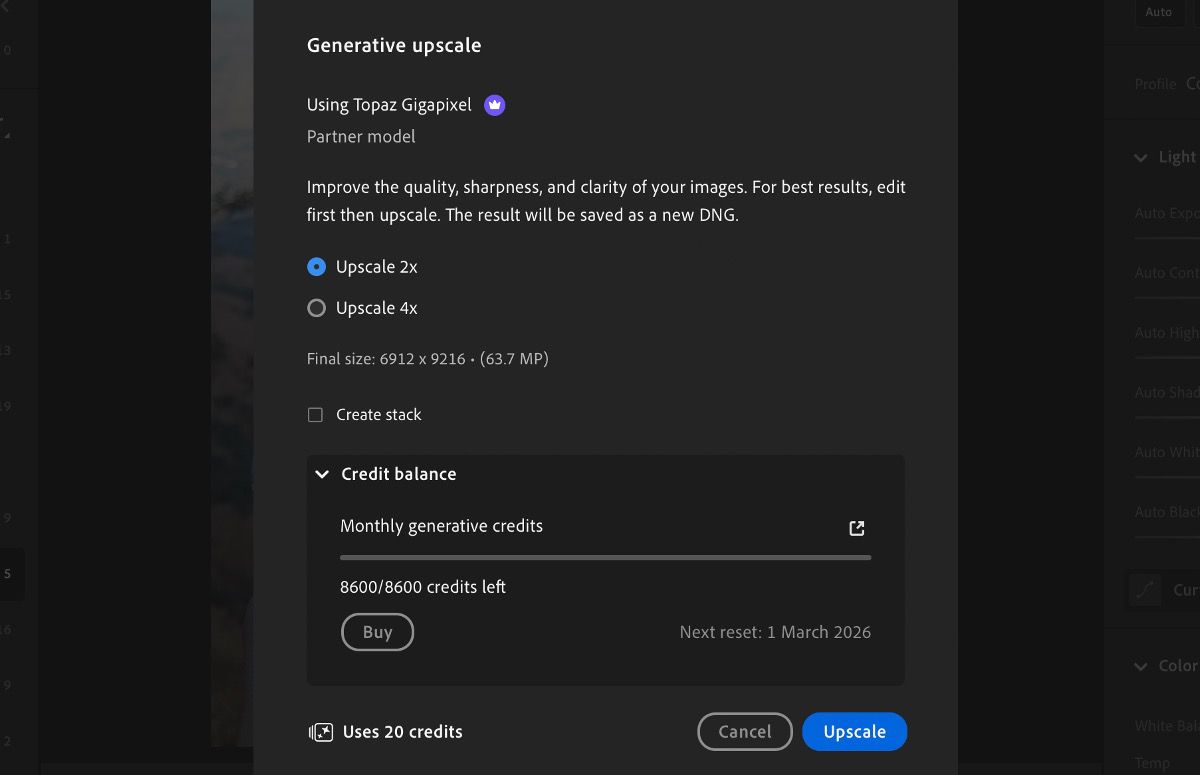Click the purple premium crown icon

(x=494, y=105)
